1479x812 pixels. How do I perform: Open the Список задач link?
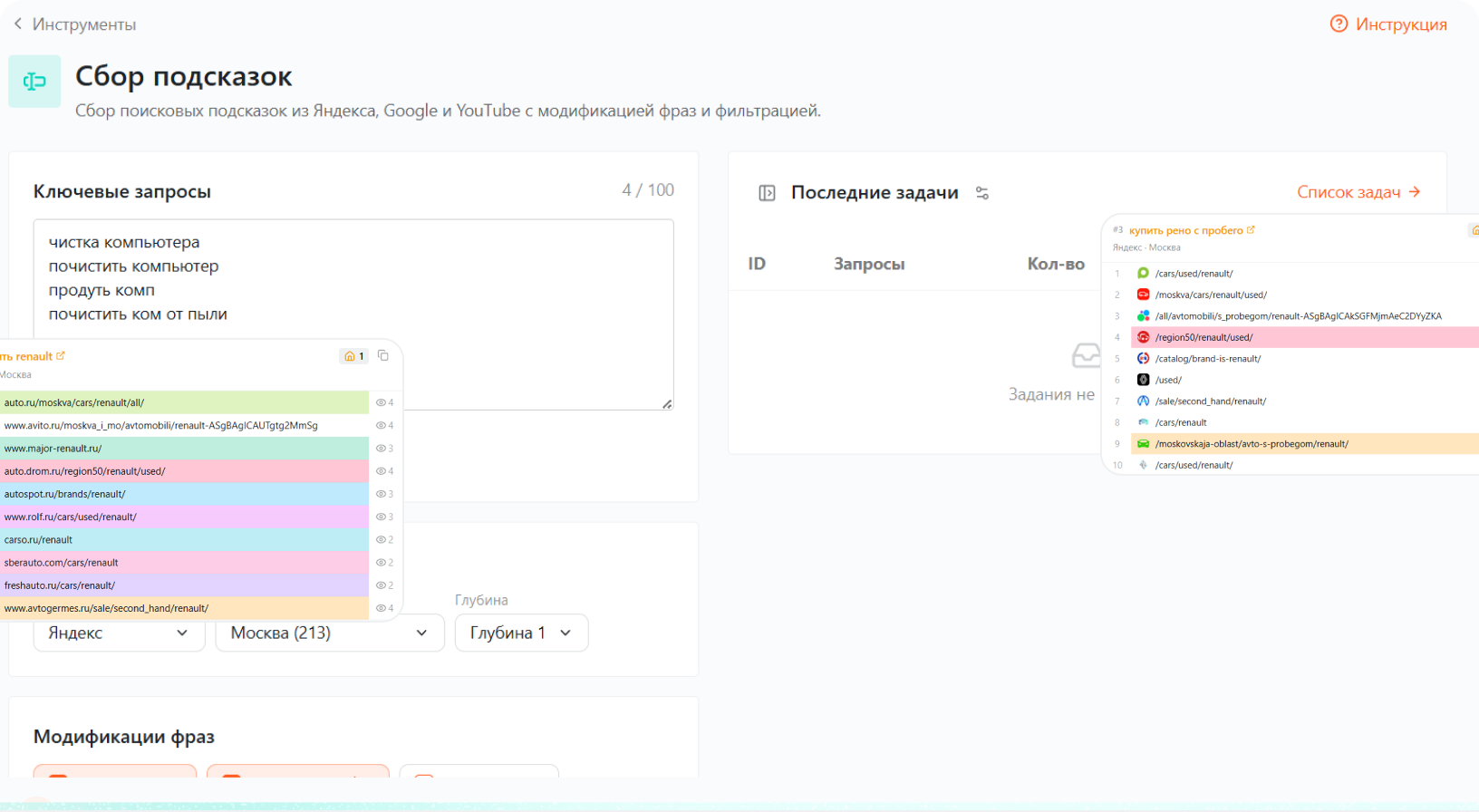(1348, 192)
